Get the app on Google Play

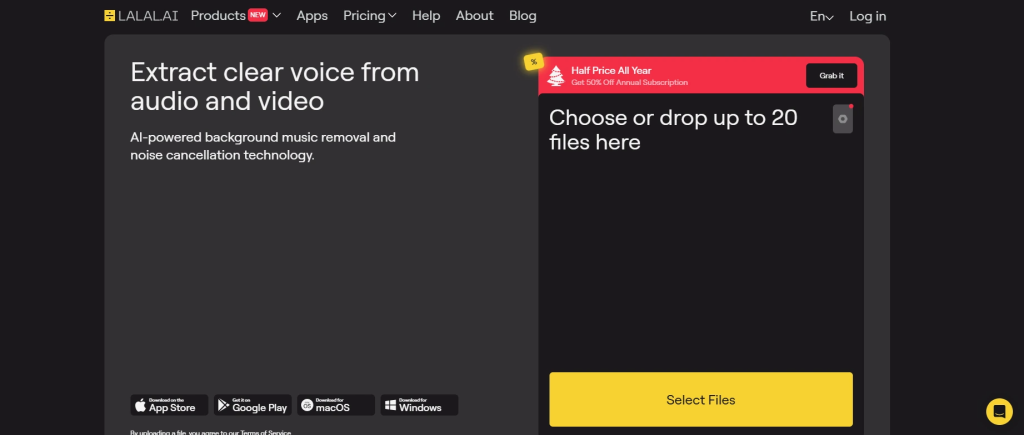pyautogui.click(x=252, y=405)
